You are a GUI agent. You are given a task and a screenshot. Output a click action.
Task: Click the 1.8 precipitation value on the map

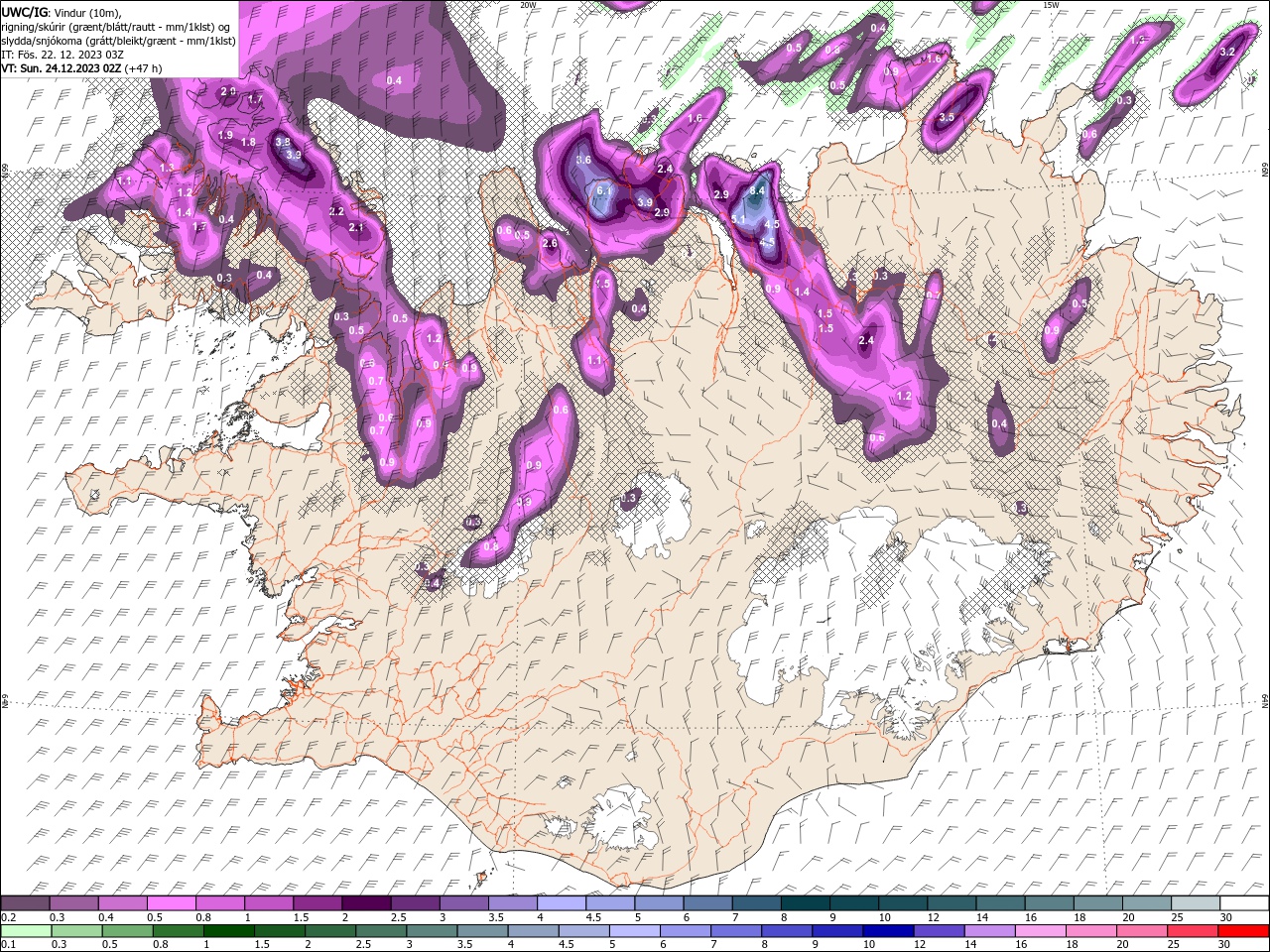248,142
